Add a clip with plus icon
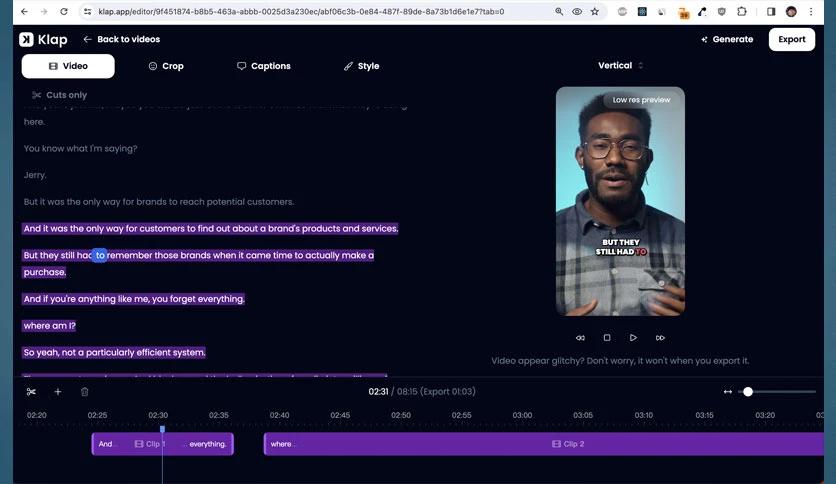 click(58, 392)
